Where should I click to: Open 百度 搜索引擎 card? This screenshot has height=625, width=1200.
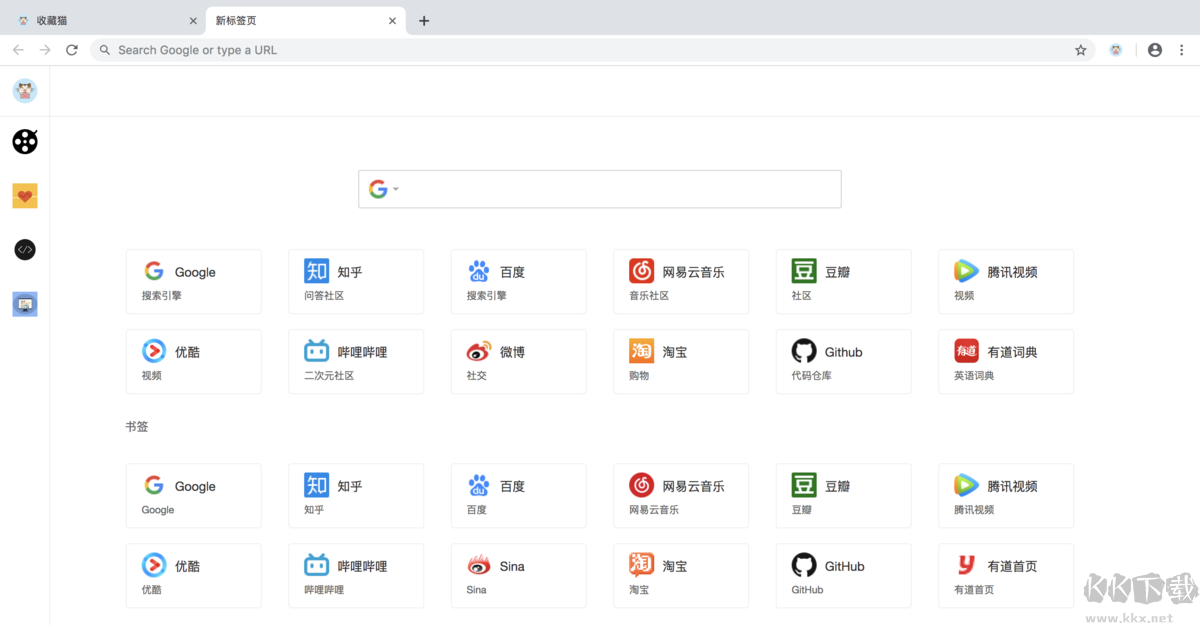[519, 282]
